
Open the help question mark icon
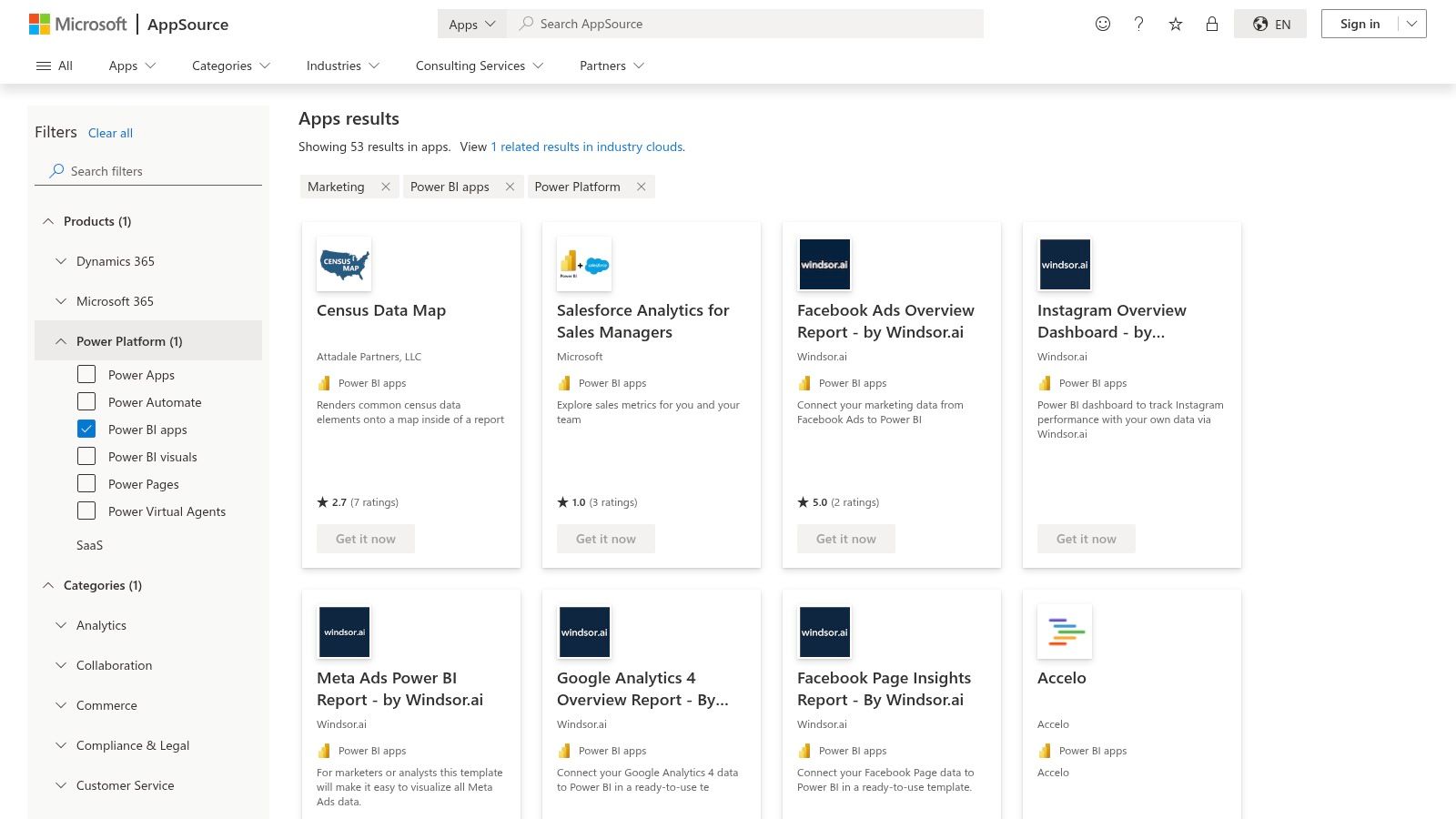(1138, 24)
